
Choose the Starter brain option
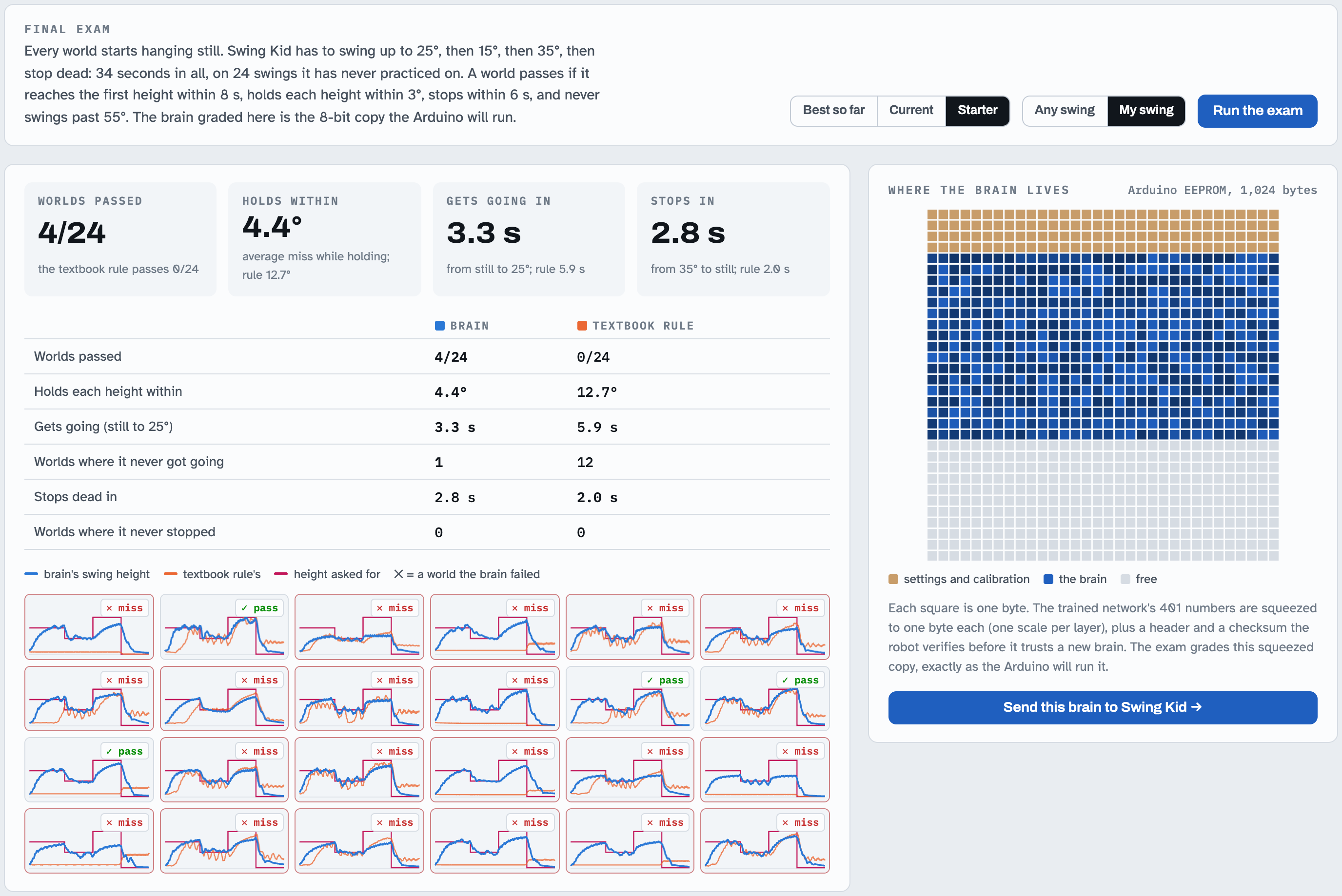[977, 110]
